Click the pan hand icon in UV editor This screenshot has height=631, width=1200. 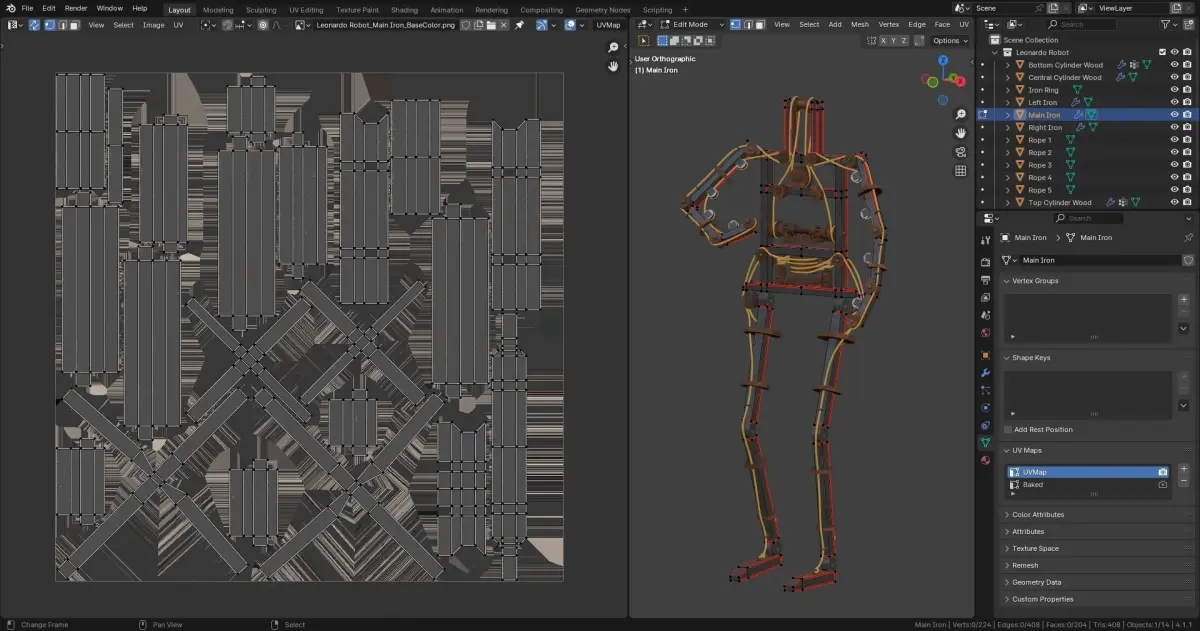click(614, 66)
